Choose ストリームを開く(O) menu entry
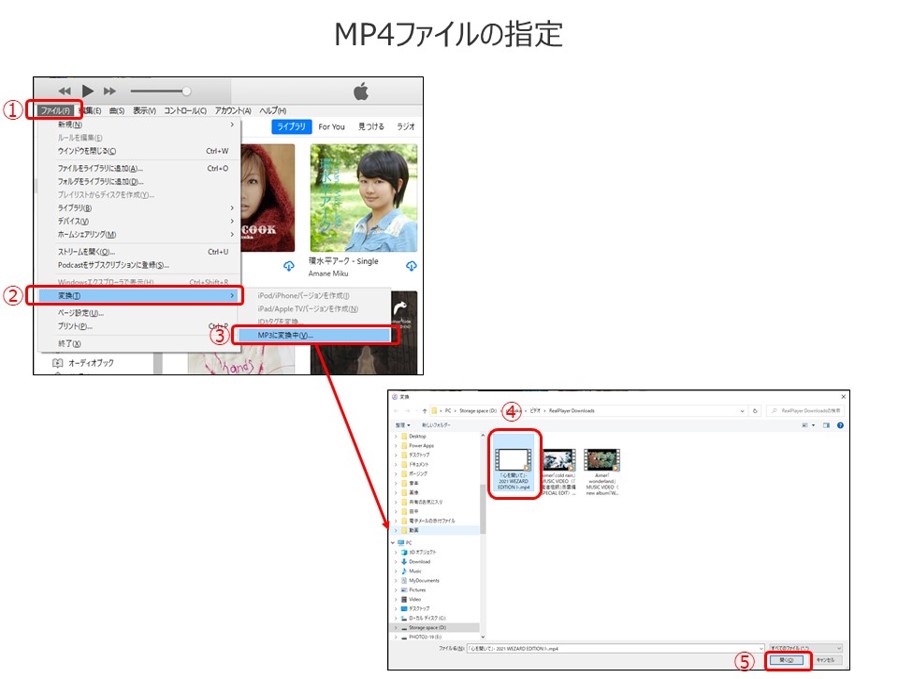Image resolution: width=898 pixels, height=679 pixels. (x=139, y=252)
